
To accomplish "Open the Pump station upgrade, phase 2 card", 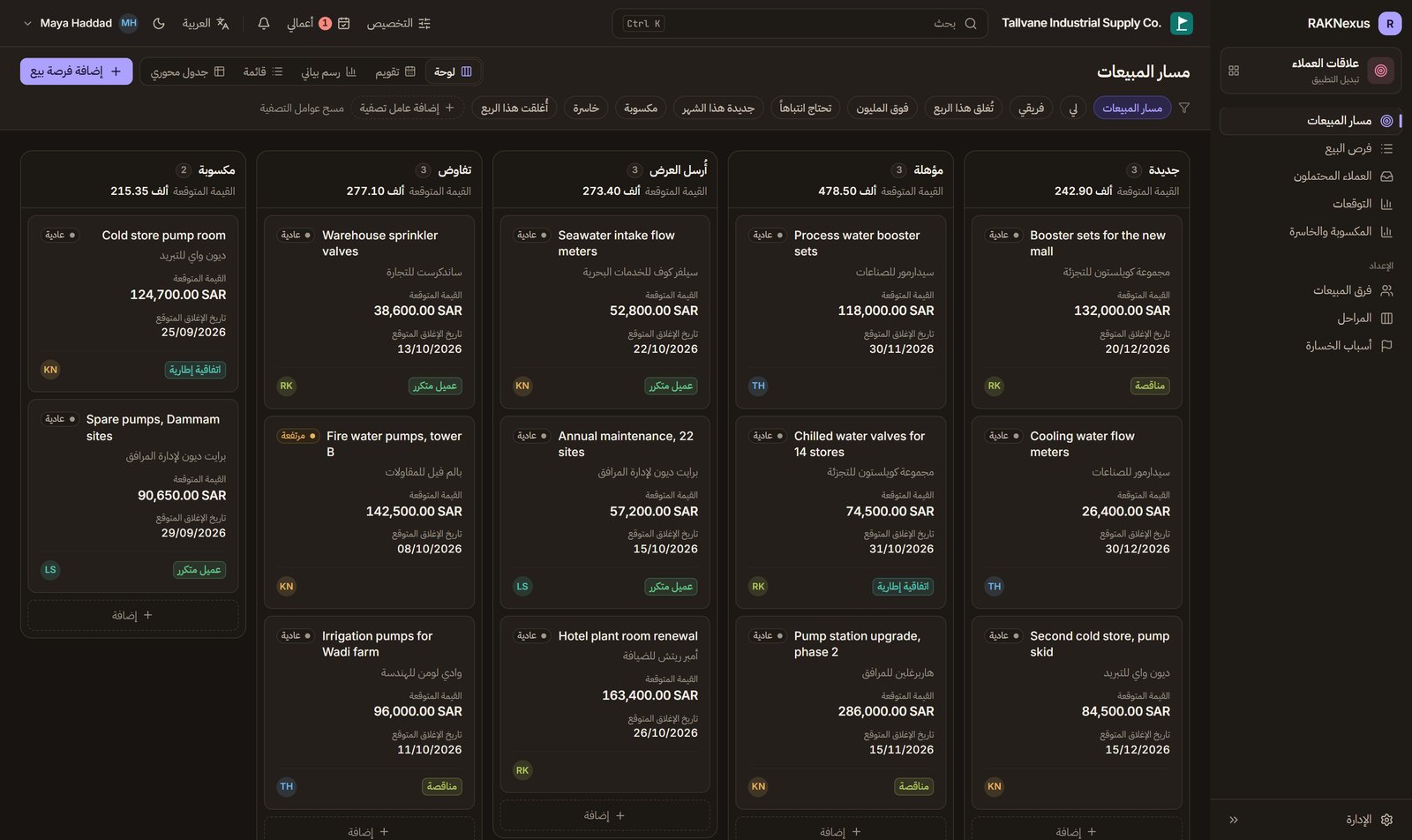I will tap(841, 713).
